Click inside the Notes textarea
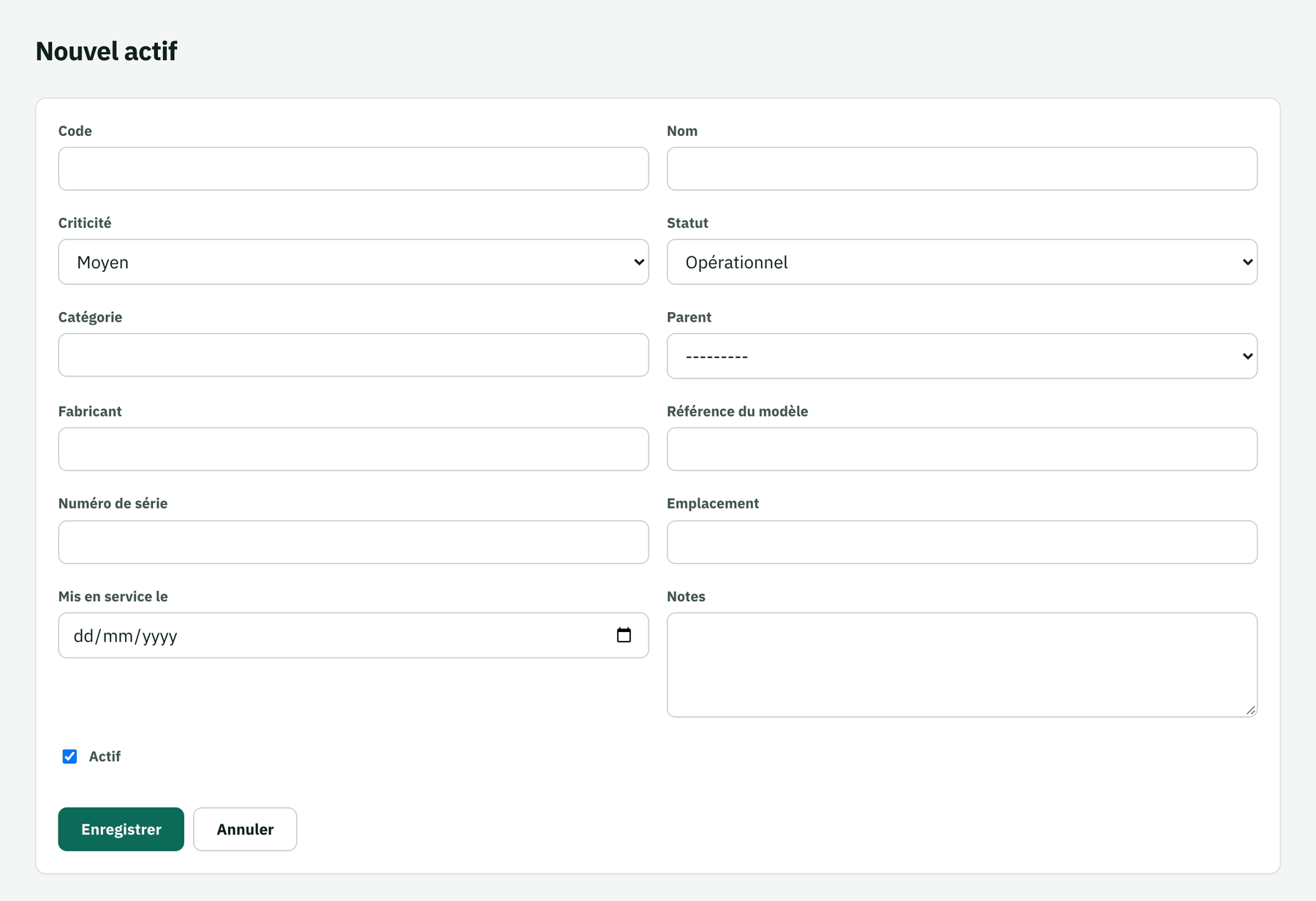The image size is (1316, 901). click(x=962, y=665)
